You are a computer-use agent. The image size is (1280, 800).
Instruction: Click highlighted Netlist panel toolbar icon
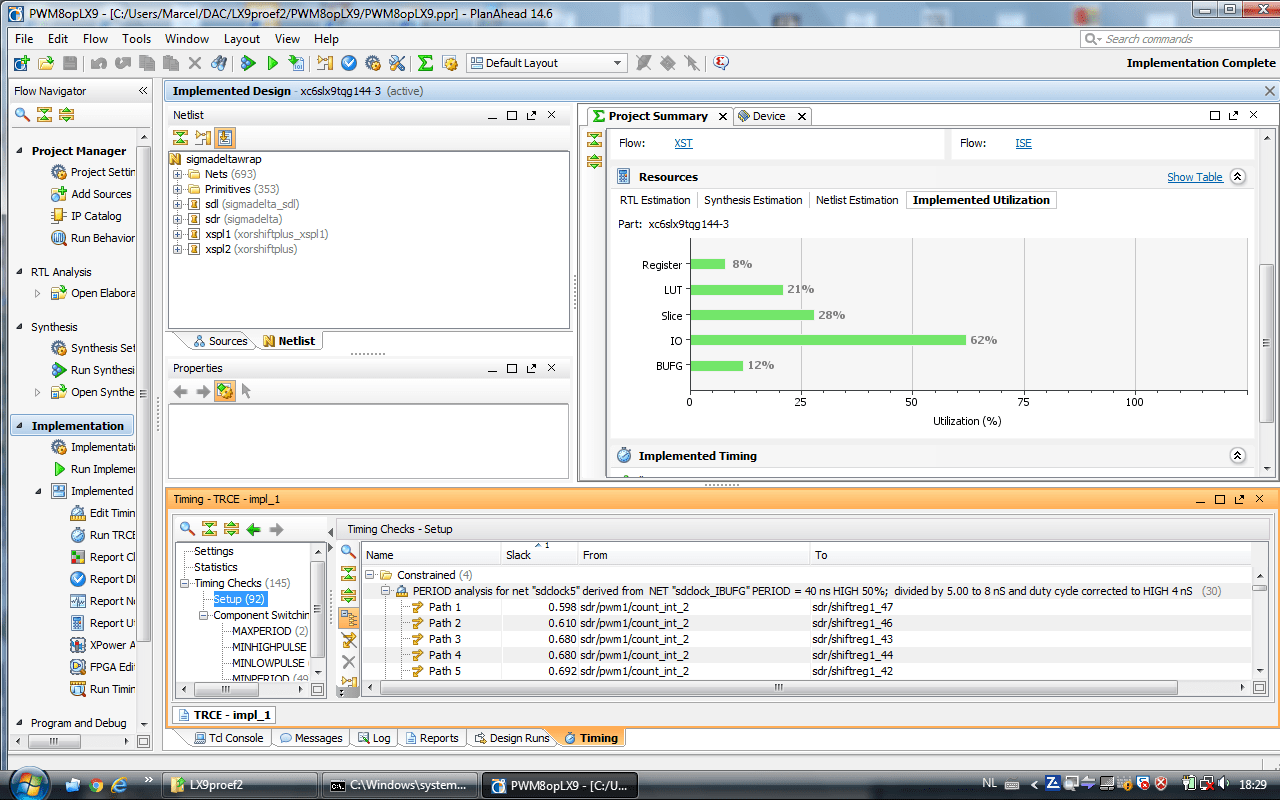click(225, 138)
